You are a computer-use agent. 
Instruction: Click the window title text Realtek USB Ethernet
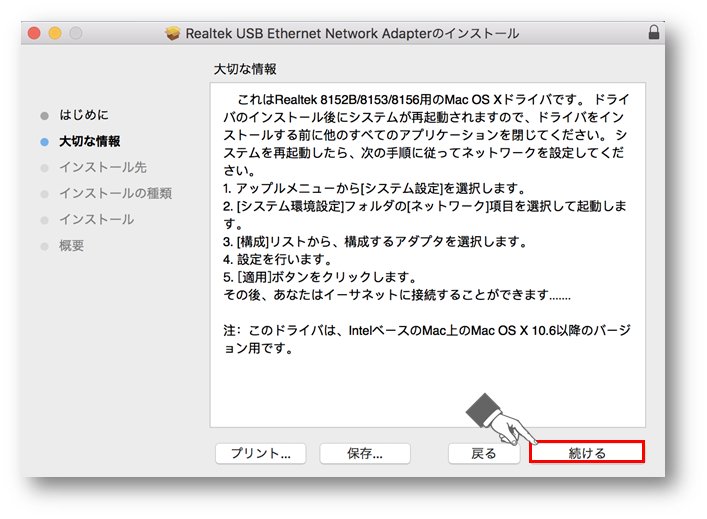[x=352, y=33]
